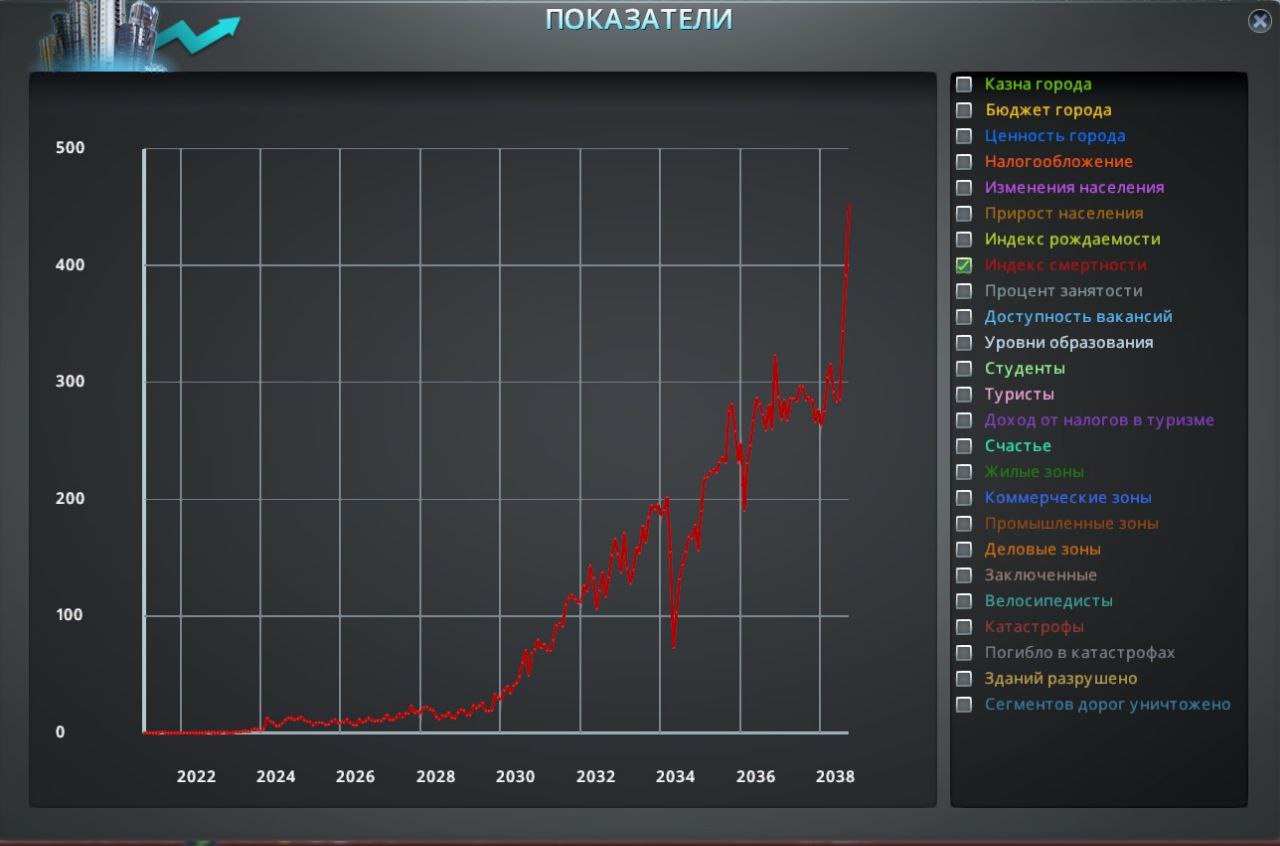Enable the Катастрофы checkbox
This screenshot has height=846, width=1280.
tap(964, 627)
